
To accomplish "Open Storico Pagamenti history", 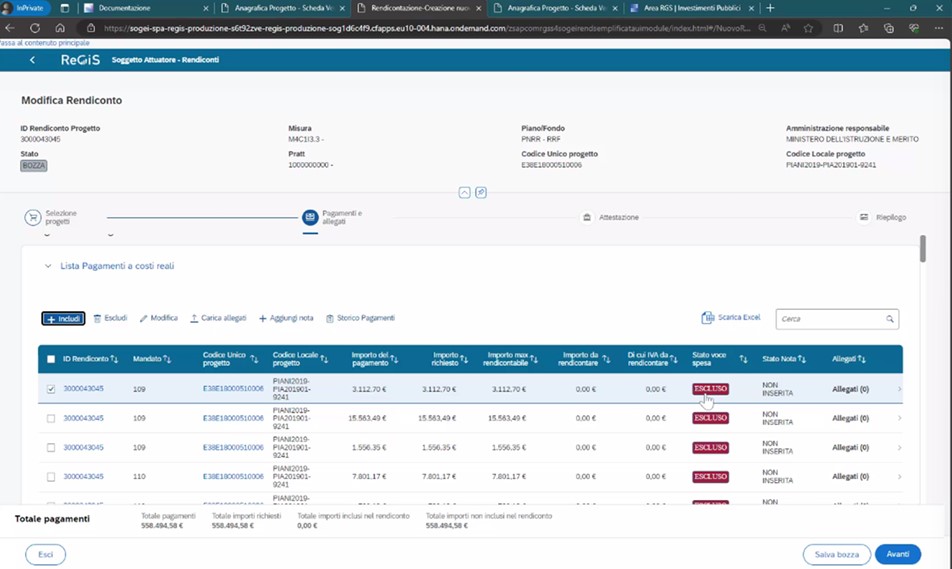I will tap(360, 318).
